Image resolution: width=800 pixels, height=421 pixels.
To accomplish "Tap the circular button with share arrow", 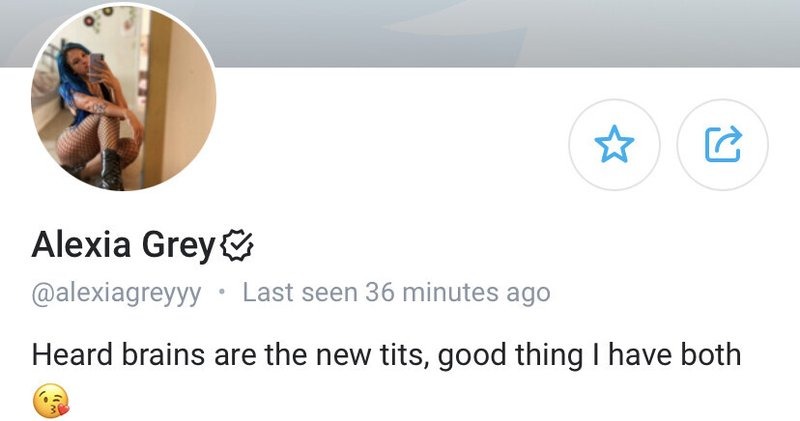I will click(x=722, y=144).
